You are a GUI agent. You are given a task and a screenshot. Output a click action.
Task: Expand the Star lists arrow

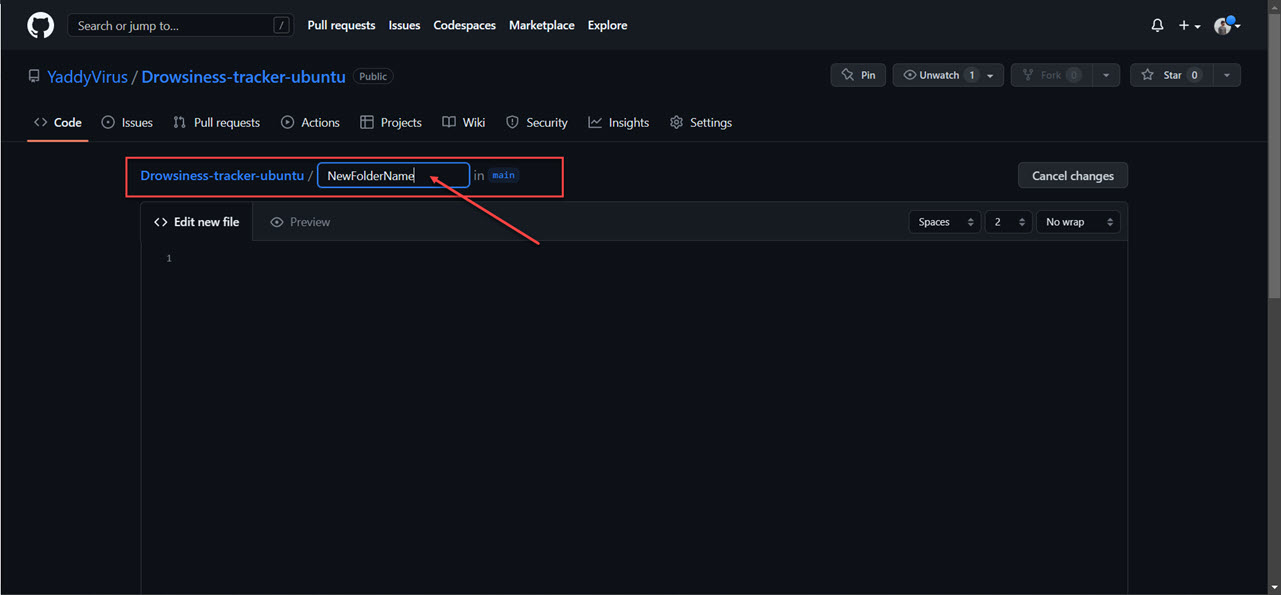coord(1227,75)
